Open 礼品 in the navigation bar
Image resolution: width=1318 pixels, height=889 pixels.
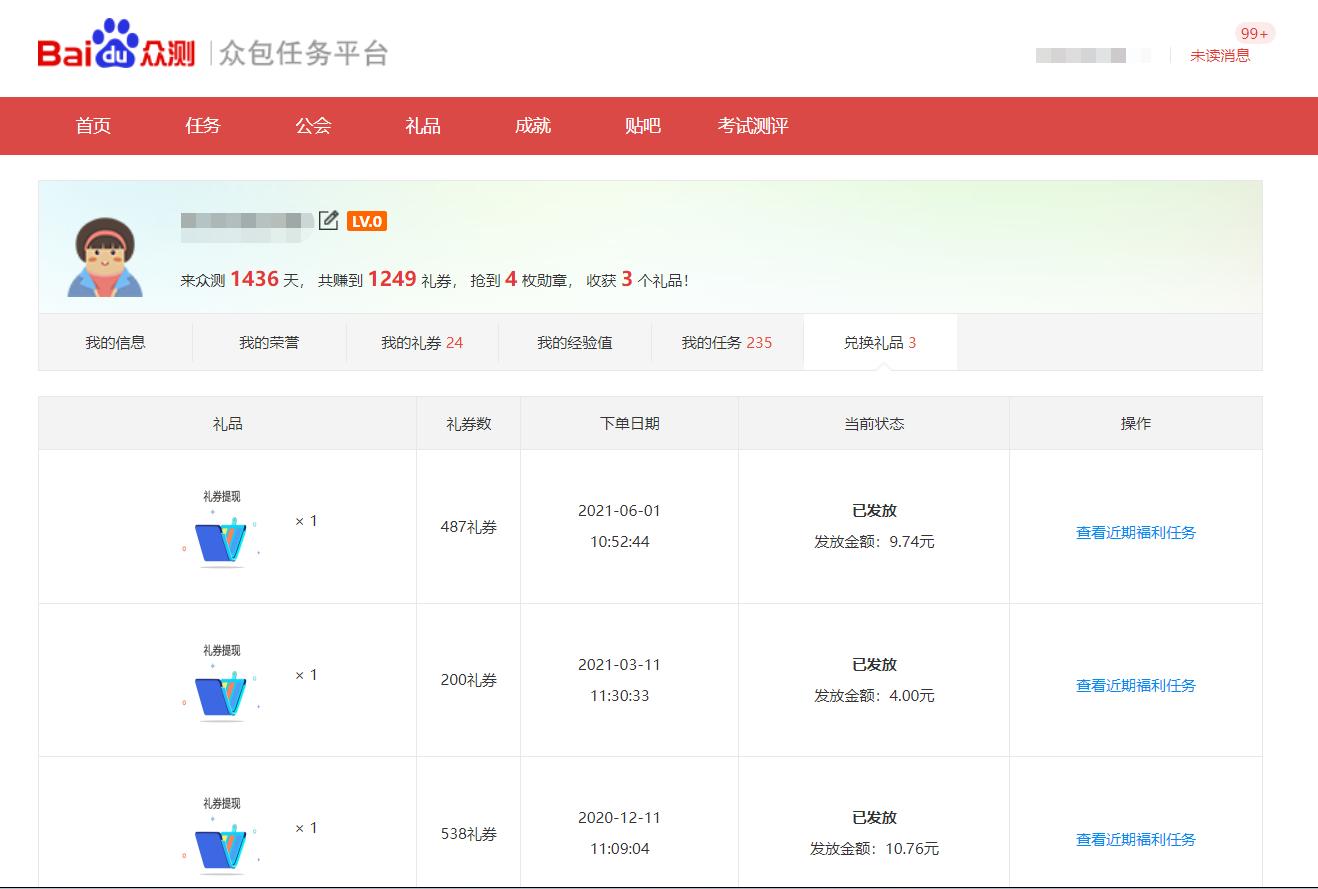tap(423, 126)
